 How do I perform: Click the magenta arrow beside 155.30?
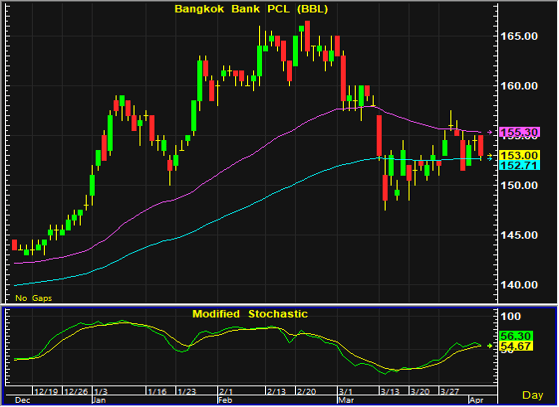point(490,133)
